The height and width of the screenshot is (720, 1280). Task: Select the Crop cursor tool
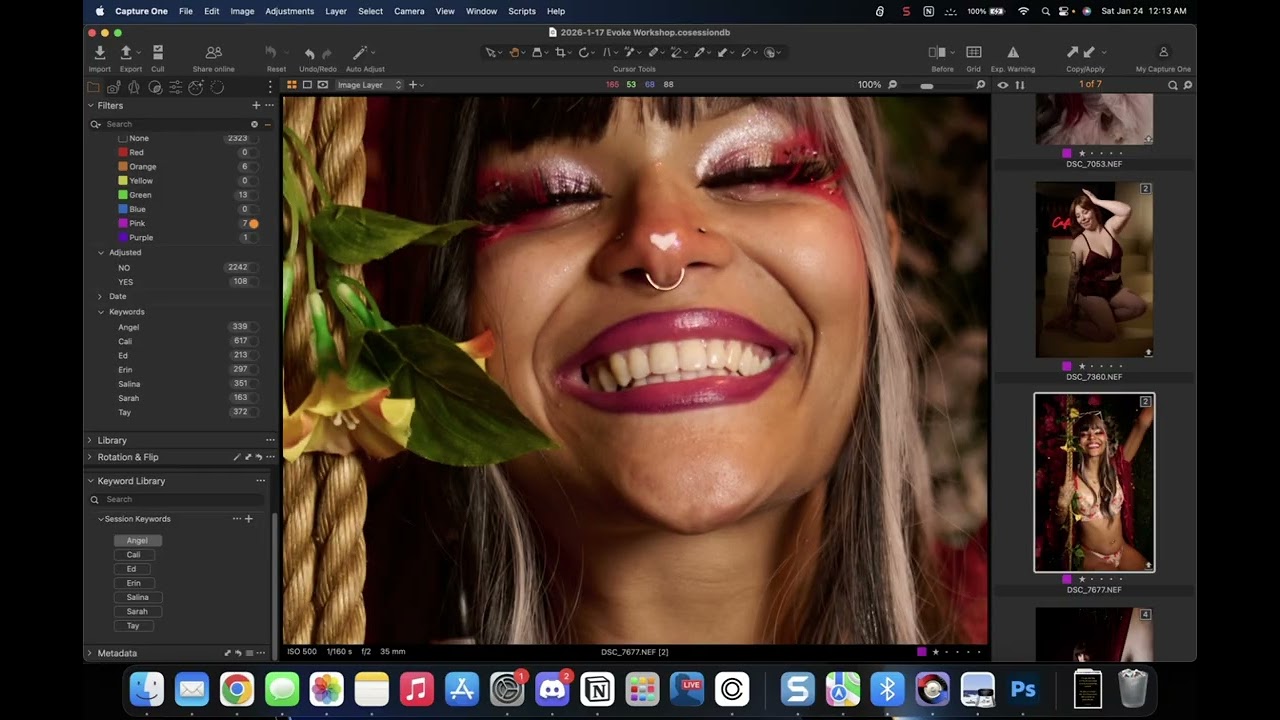(560, 52)
